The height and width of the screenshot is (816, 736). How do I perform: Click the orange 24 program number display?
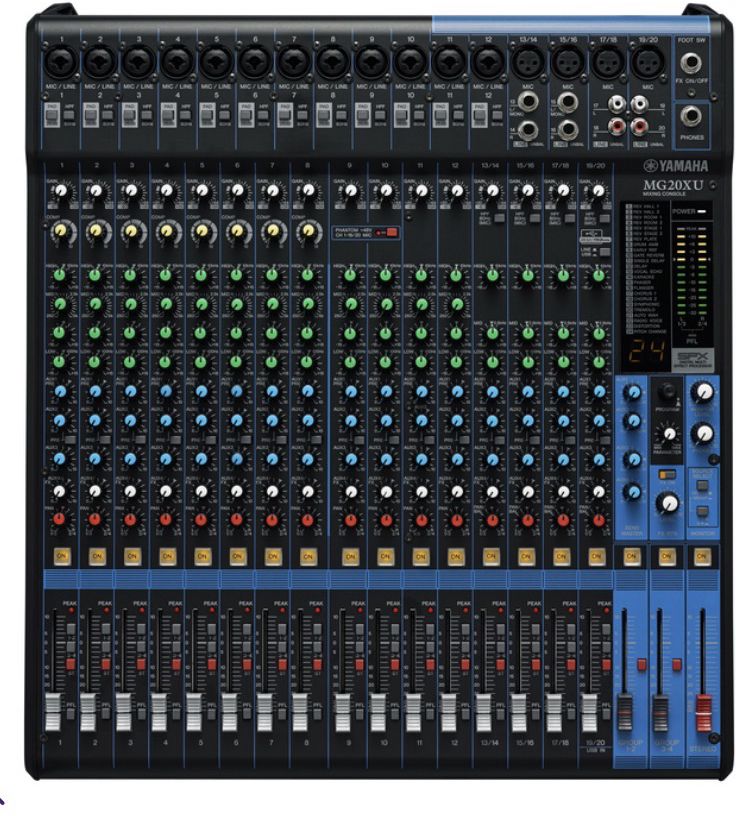[646, 353]
